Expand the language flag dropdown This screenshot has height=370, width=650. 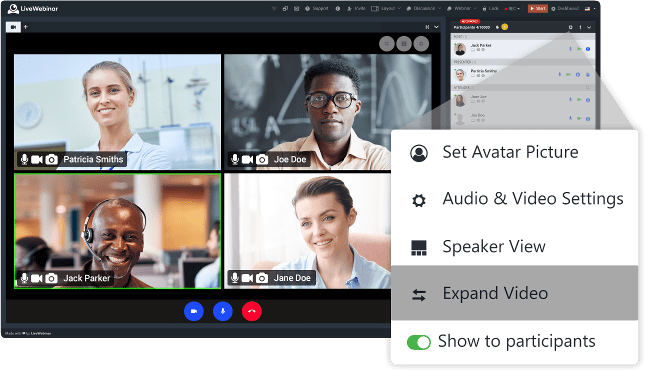[590, 8]
